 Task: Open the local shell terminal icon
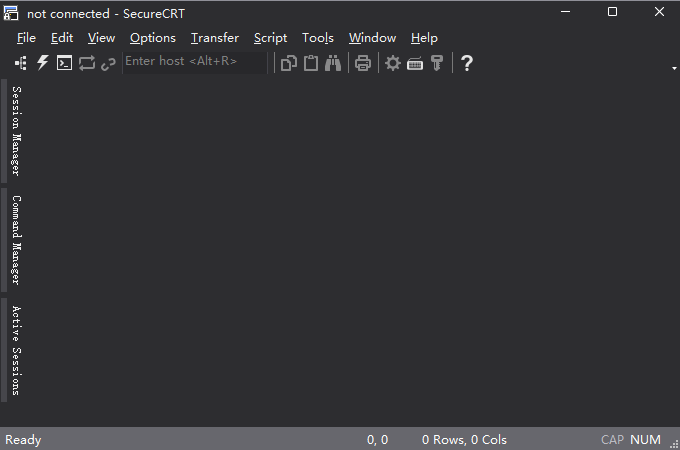[64, 63]
